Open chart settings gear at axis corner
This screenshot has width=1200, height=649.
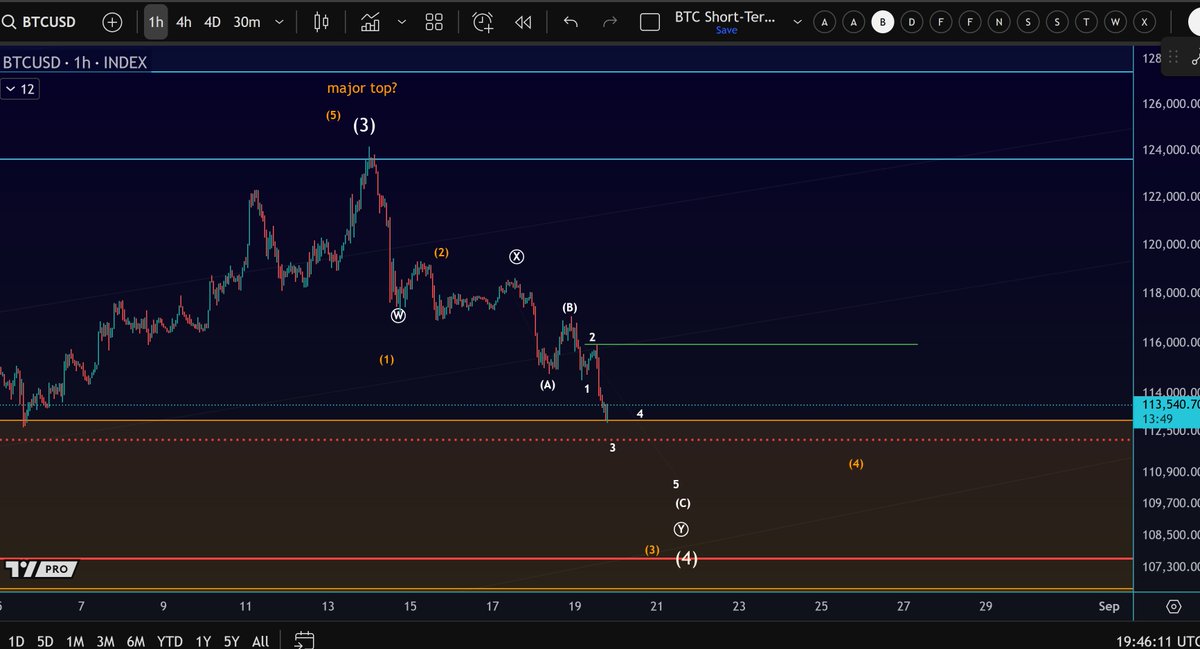[x=1173, y=607]
